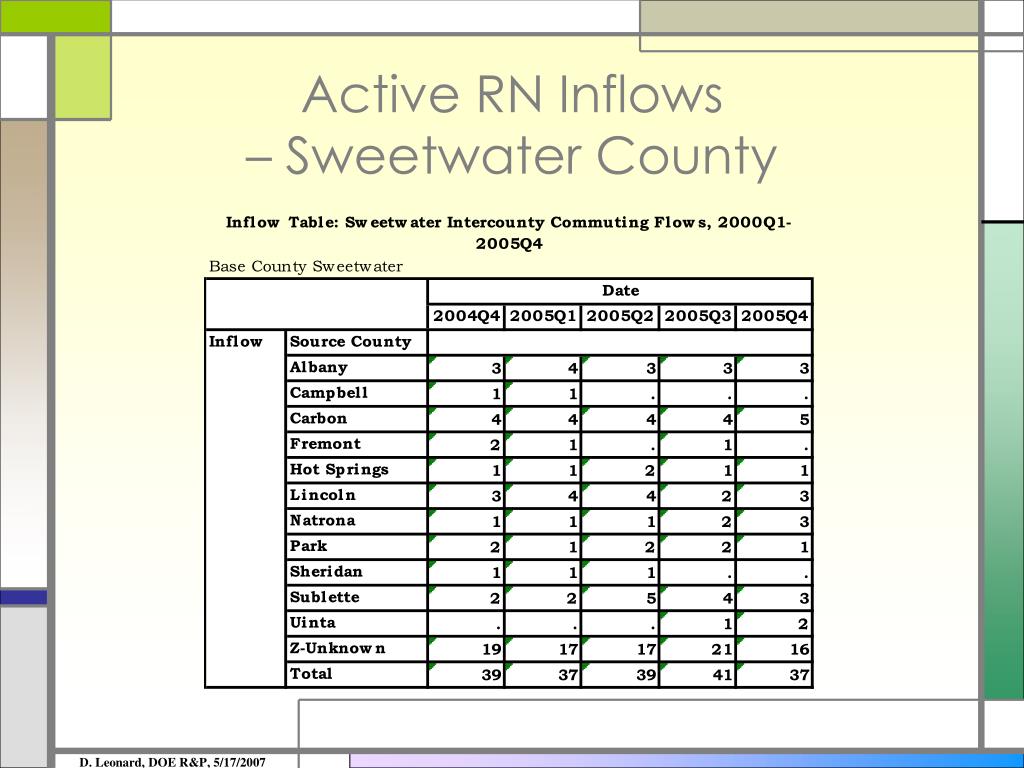Image resolution: width=1024 pixels, height=768 pixels.
Task: Click the 2005Q3 column header
Action: pos(697,316)
